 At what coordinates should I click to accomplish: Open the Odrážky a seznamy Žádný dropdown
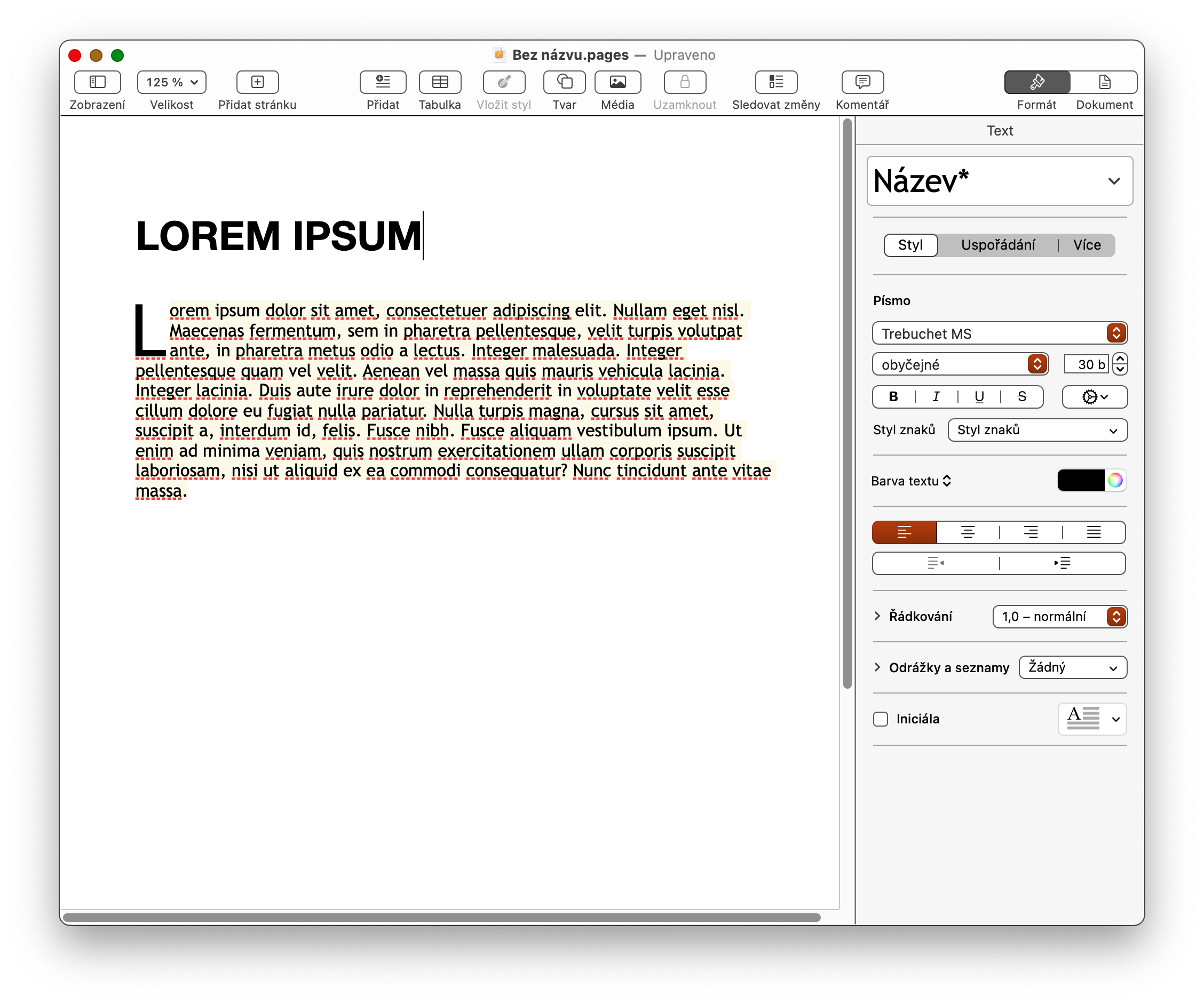[x=1072, y=667]
